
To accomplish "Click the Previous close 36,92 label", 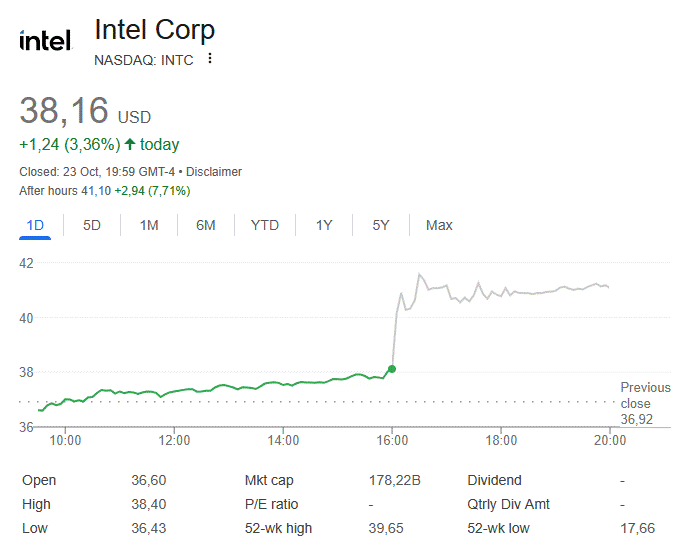I will coord(645,403).
